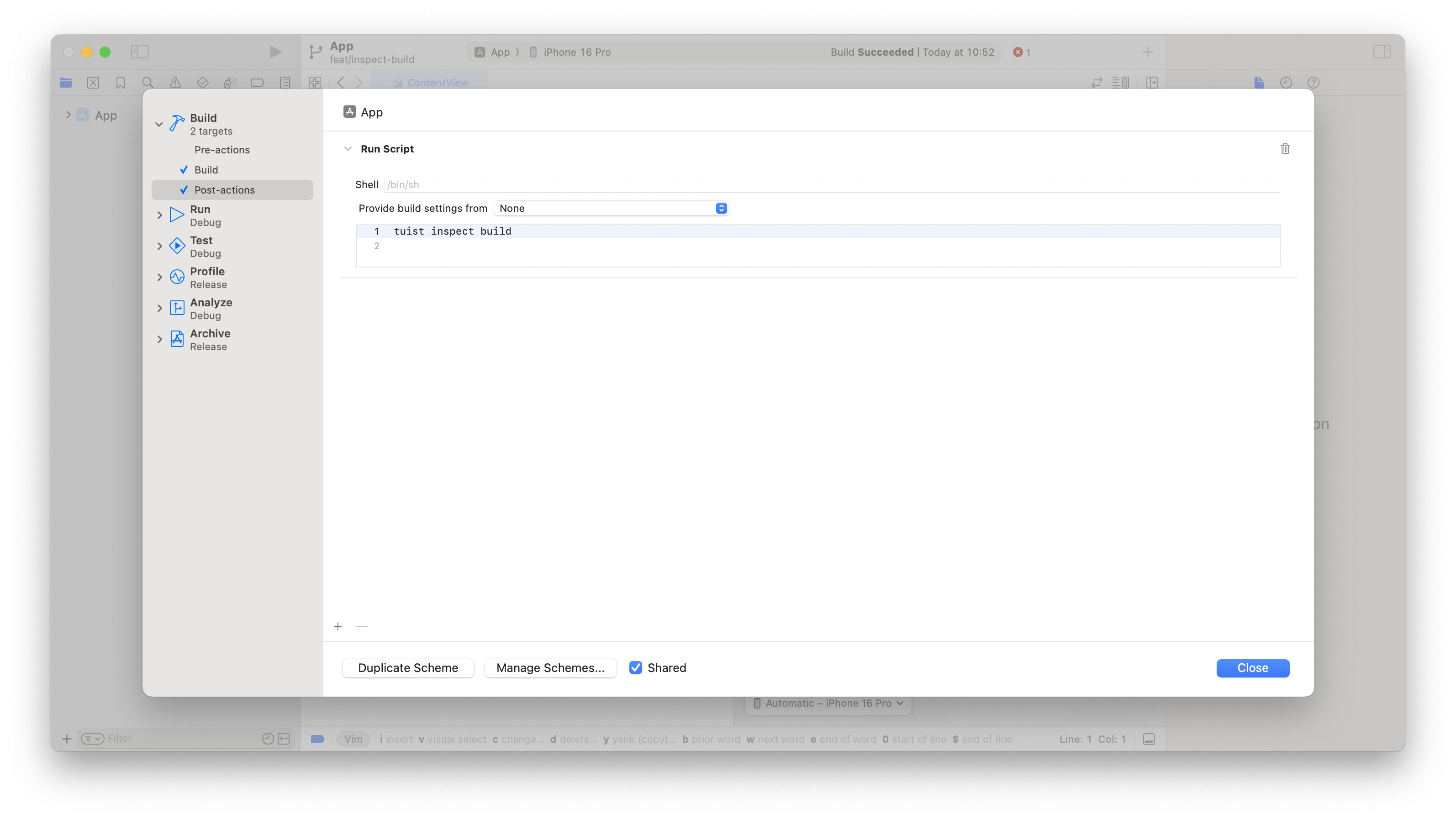Image resolution: width=1456 pixels, height=819 pixels.
Task: Click the Profile waveform icon
Action: pyautogui.click(x=177, y=277)
